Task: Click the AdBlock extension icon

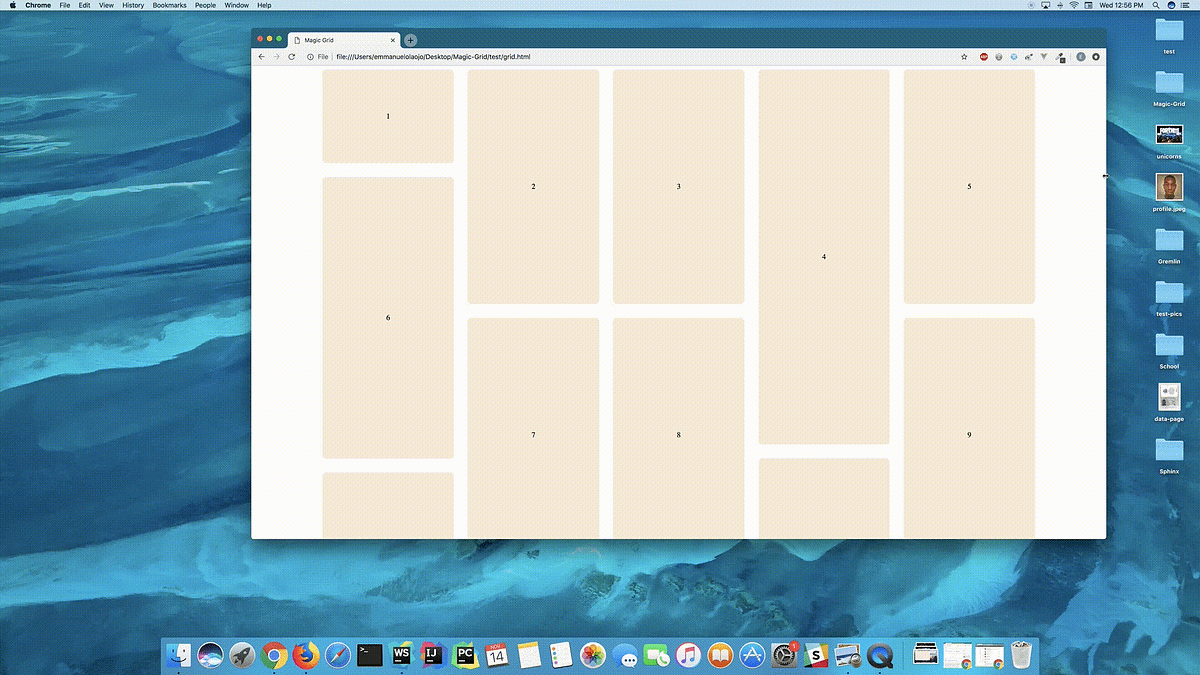Action: [x=983, y=57]
